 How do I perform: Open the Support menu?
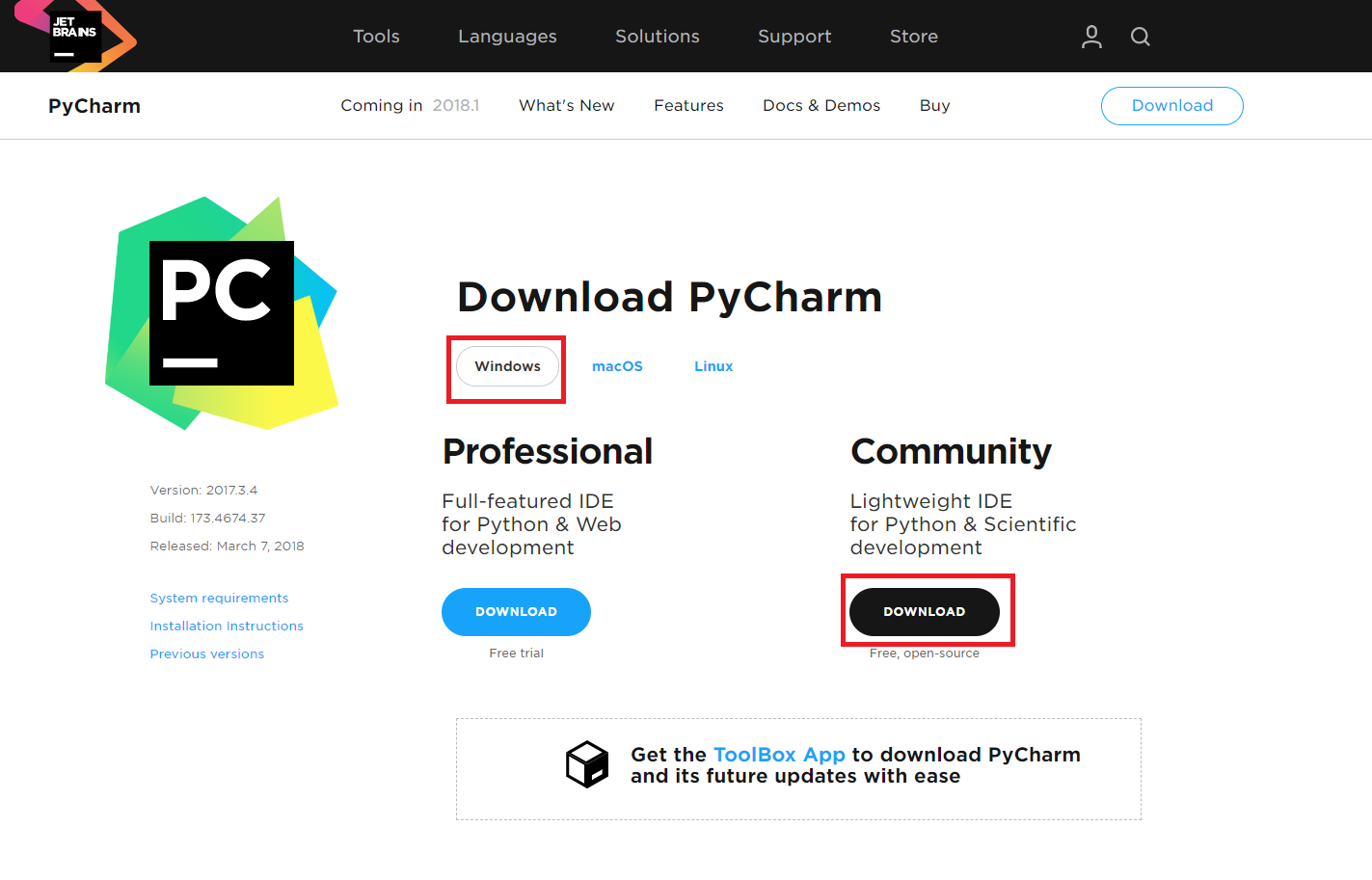pyautogui.click(x=794, y=37)
